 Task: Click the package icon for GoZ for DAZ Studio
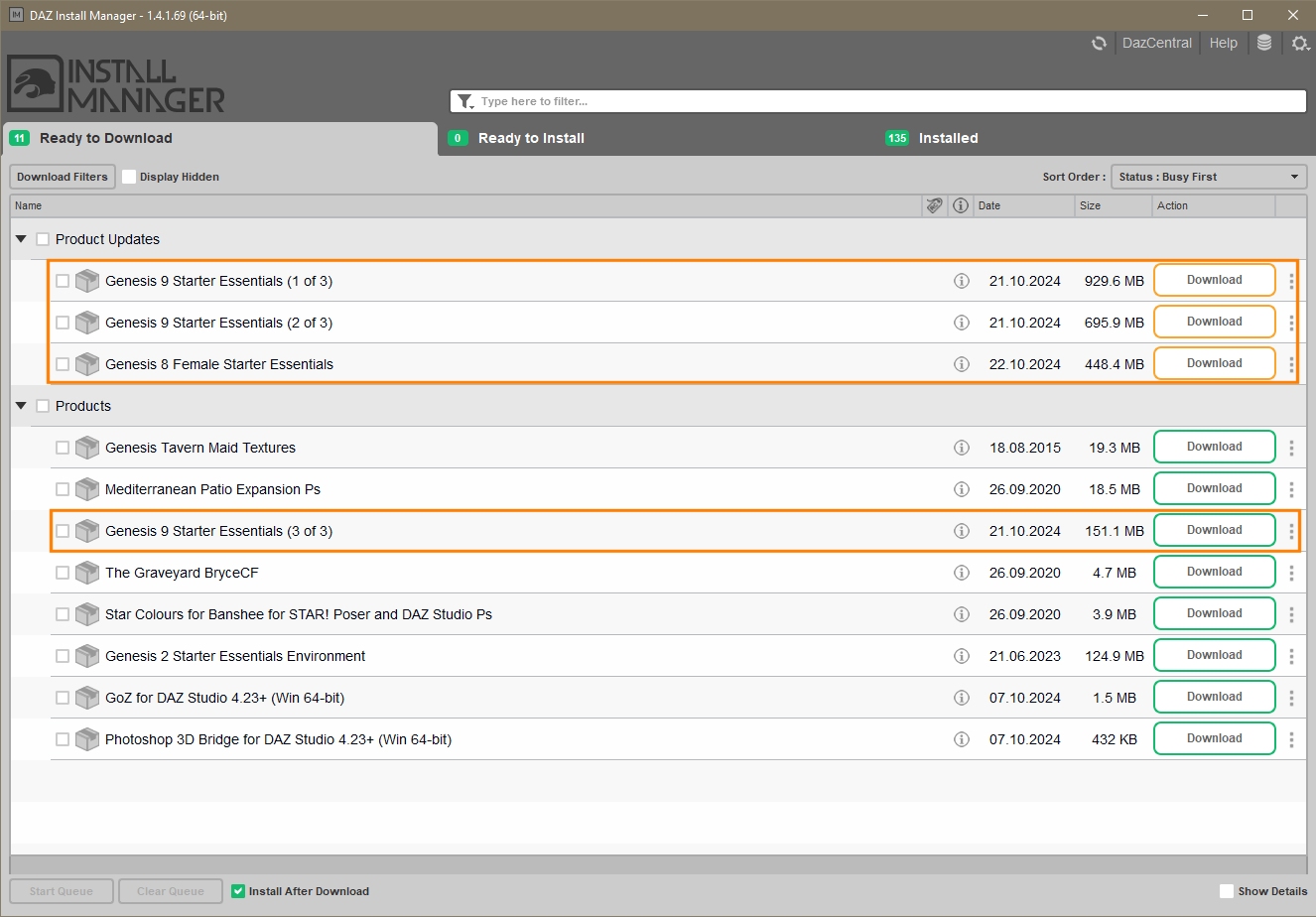[87, 698]
